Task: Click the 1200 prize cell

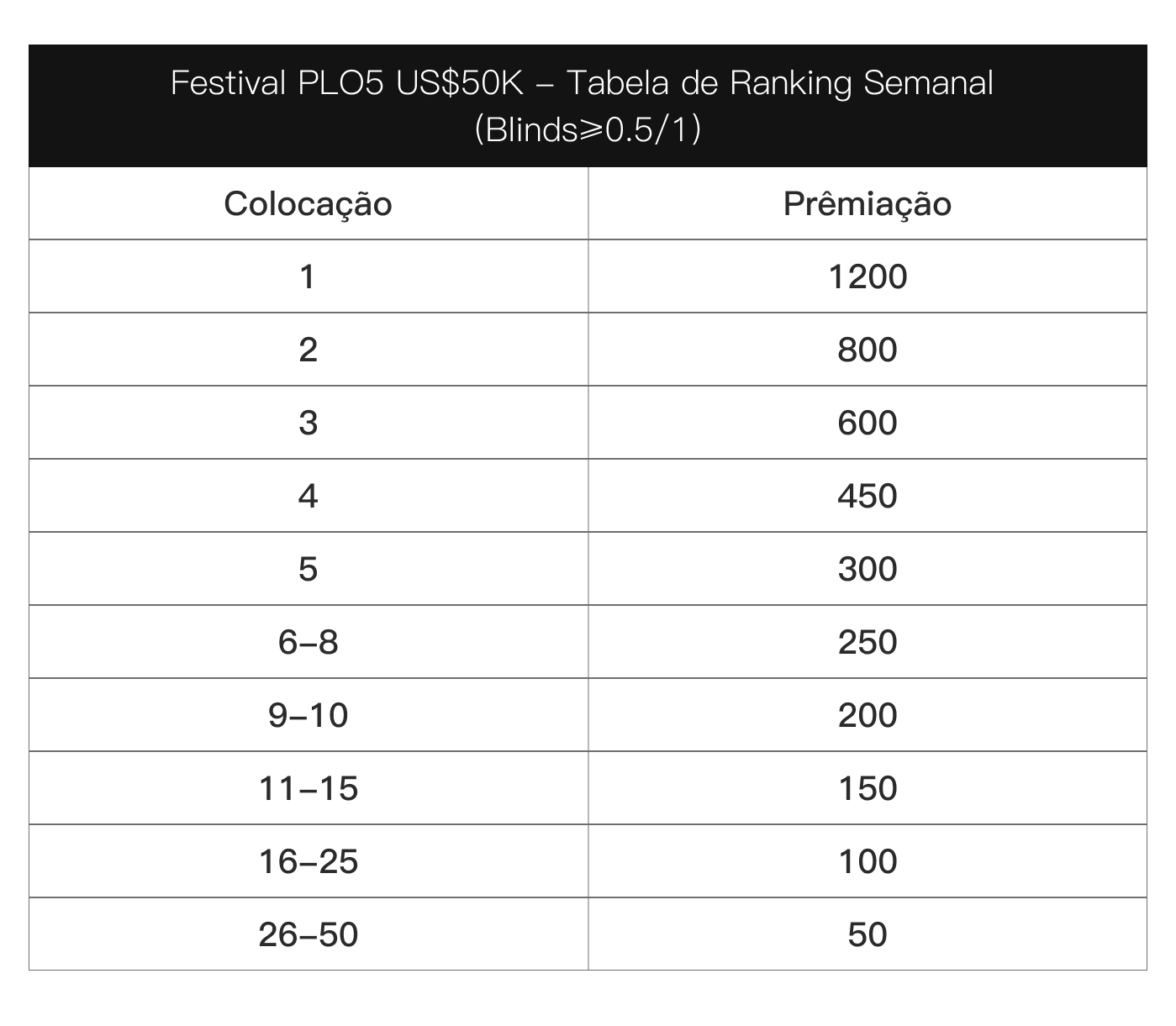Action: [x=867, y=276]
